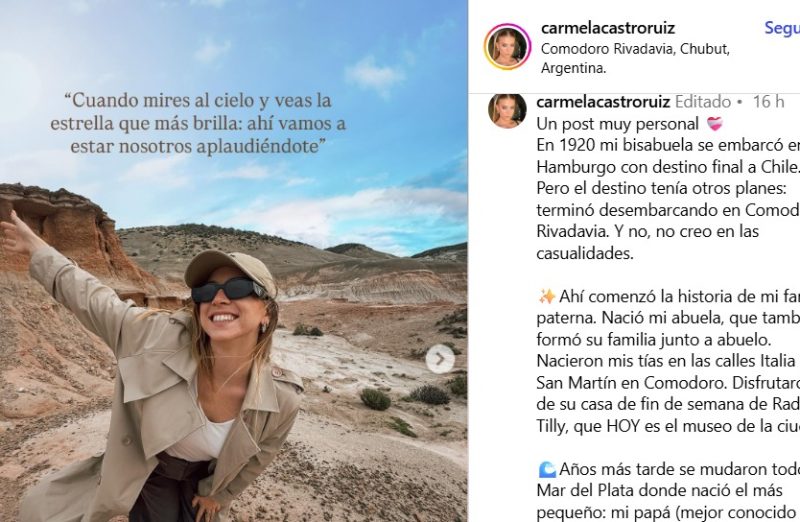This screenshot has height=522, width=800.
Task: Open carmelacastroruiz profile from header username
Action: click(608, 28)
